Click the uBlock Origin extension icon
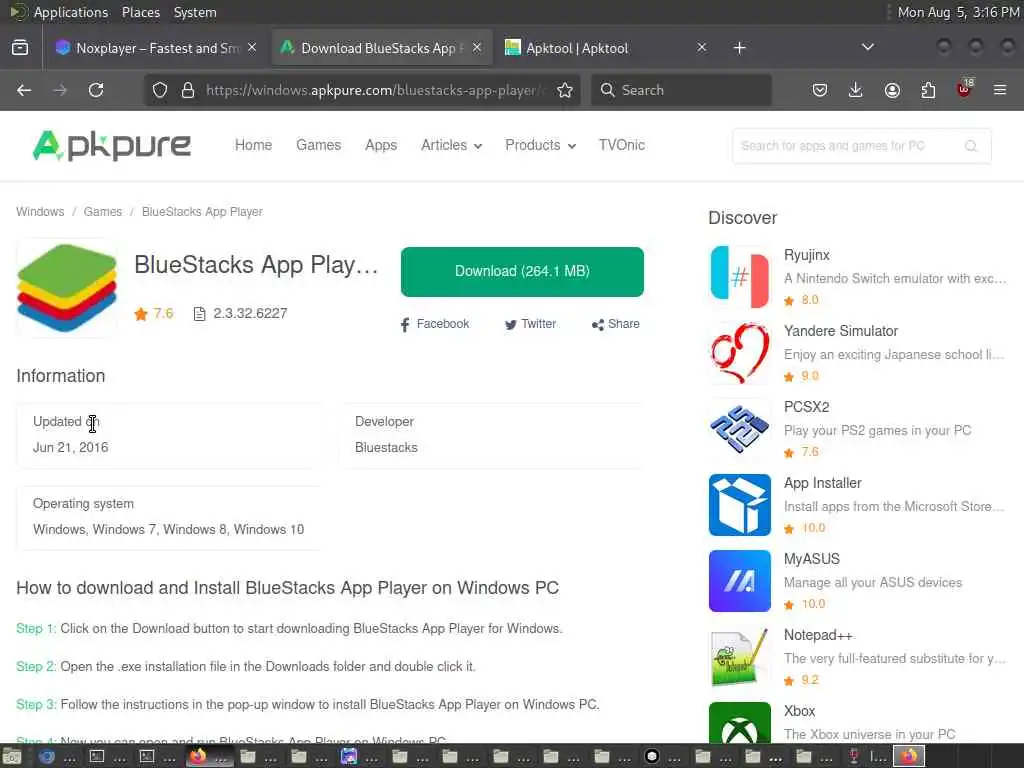This screenshot has width=1024, height=768. tap(965, 89)
